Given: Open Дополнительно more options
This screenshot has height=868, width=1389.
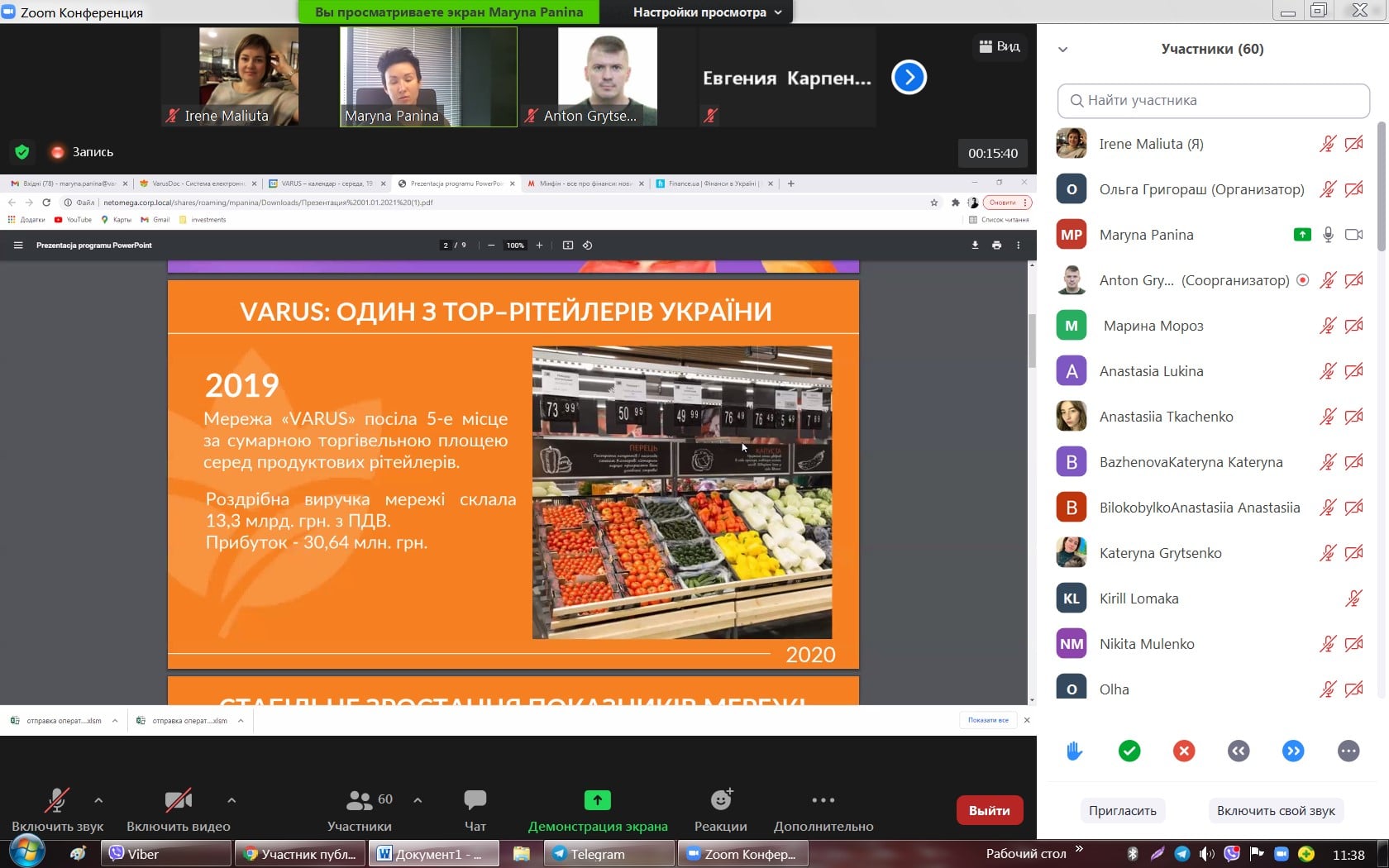Looking at the screenshot, I should [x=823, y=810].
